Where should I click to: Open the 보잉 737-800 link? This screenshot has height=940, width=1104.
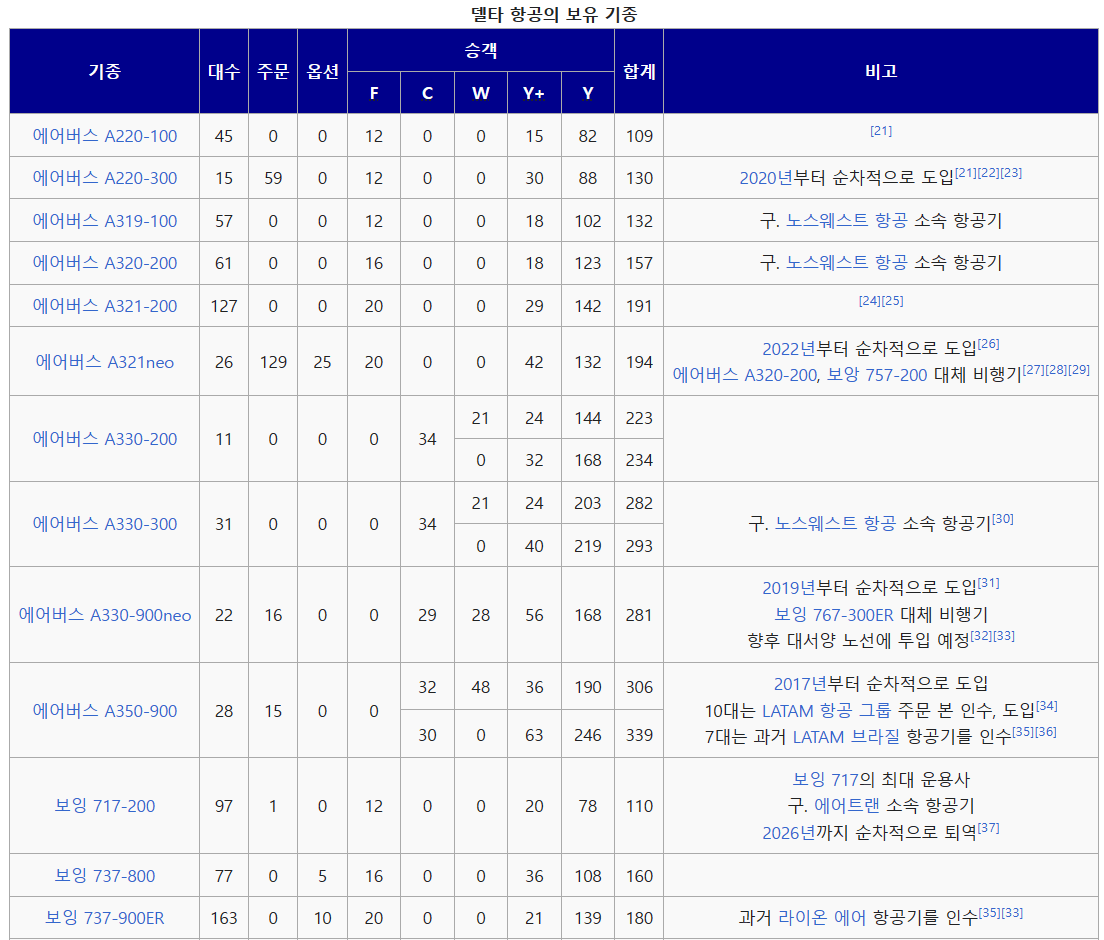pos(105,876)
